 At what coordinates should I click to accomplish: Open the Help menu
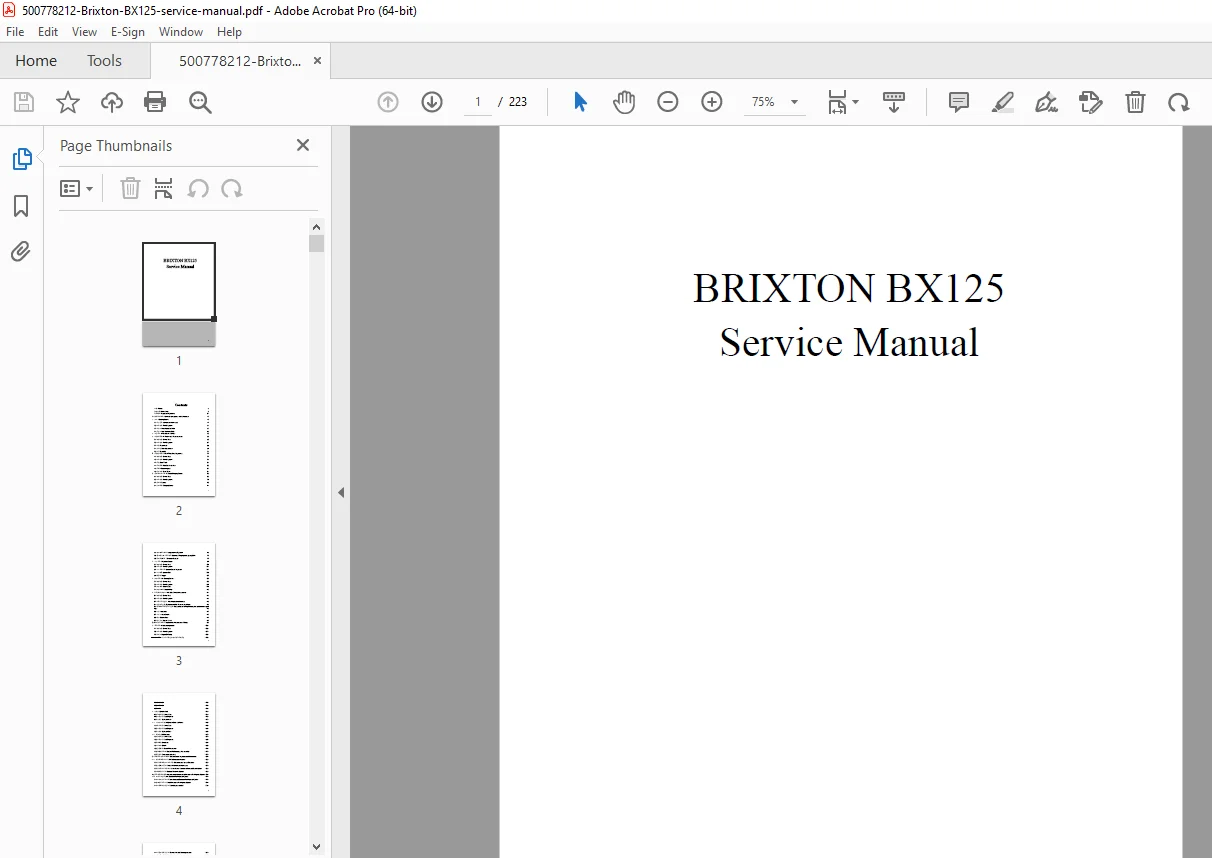click(230, 32)
